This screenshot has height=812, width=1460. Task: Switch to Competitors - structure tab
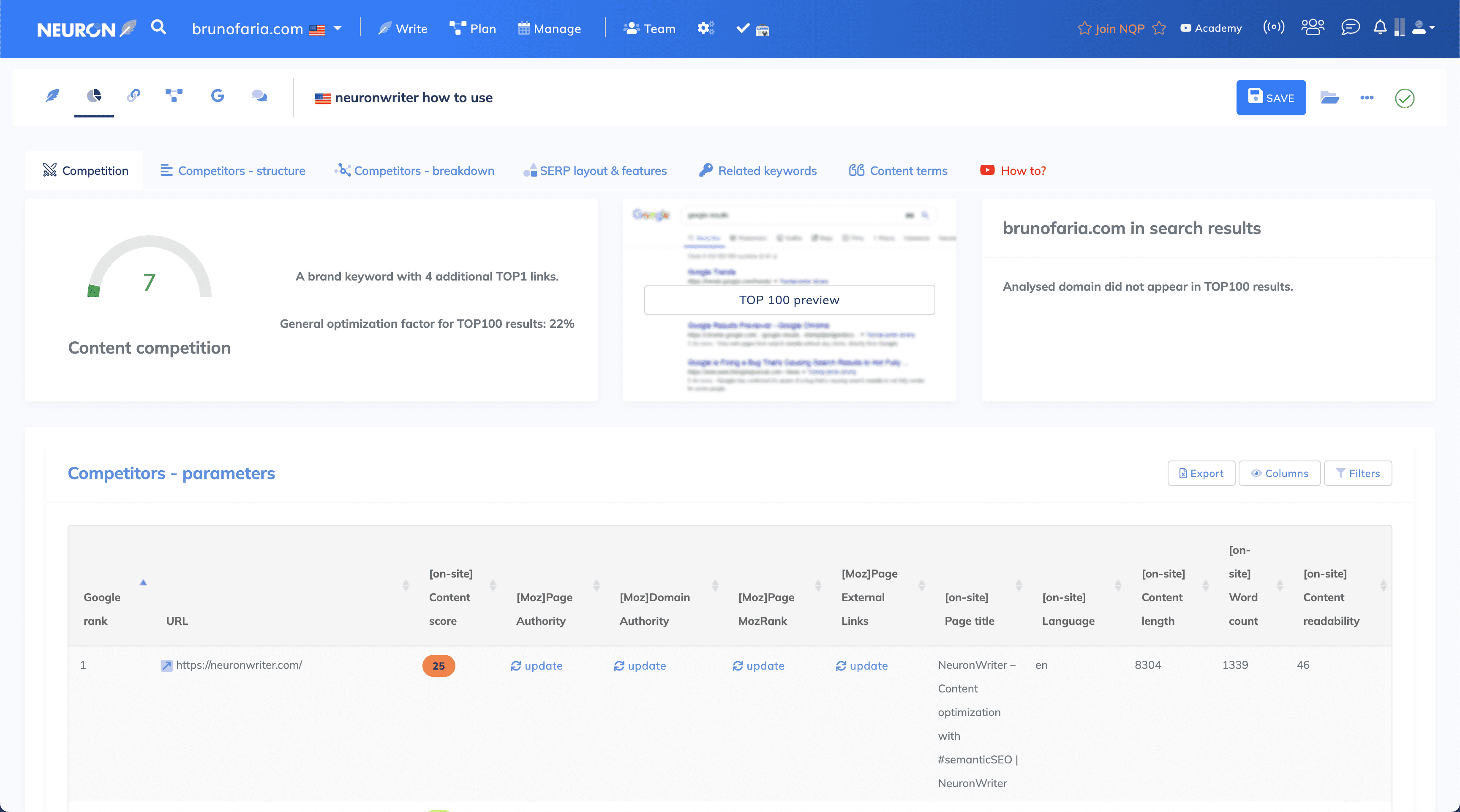click(232, 171)
